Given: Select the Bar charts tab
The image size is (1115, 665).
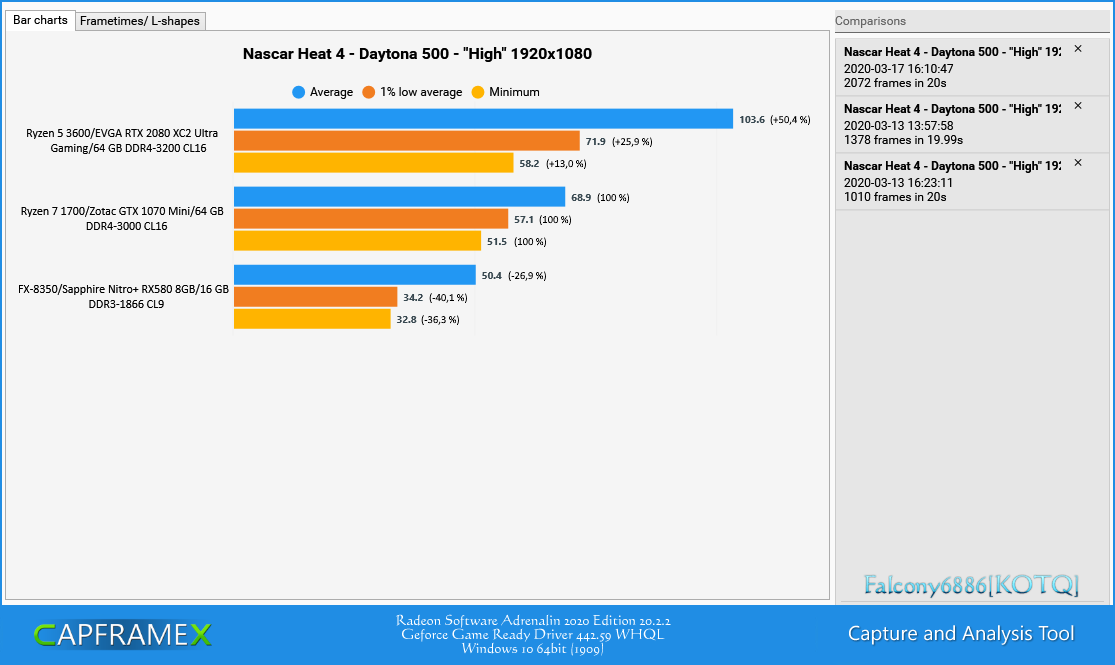Looking at the screenshot, I should pyautogui.click(x=40, y=20).
